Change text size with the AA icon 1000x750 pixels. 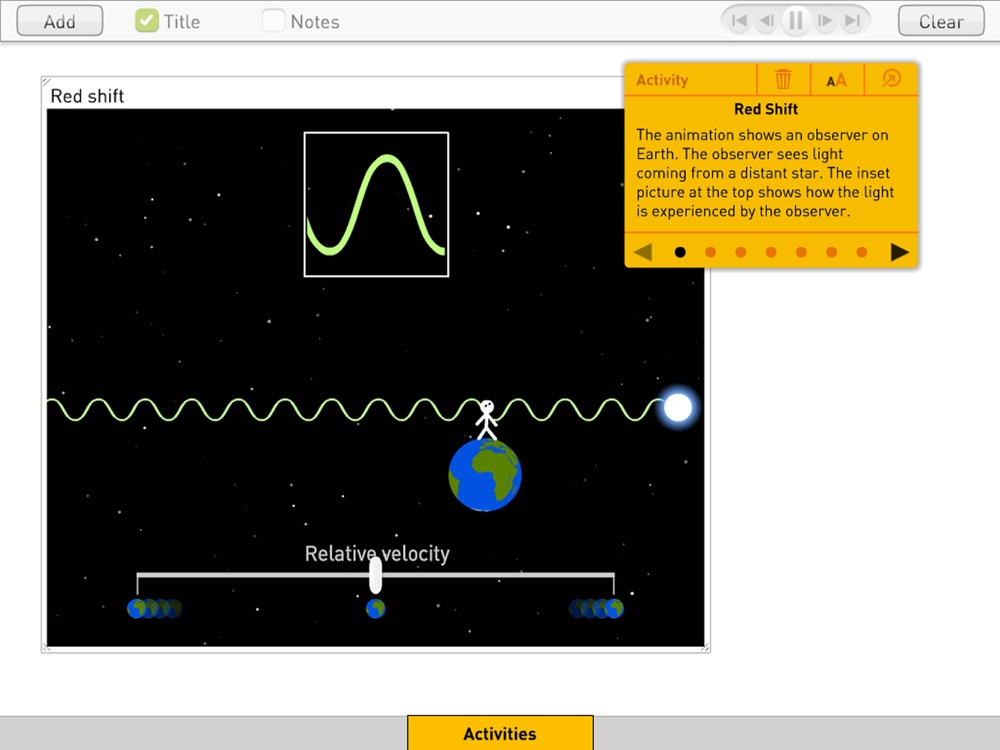(x=836, y=80)
